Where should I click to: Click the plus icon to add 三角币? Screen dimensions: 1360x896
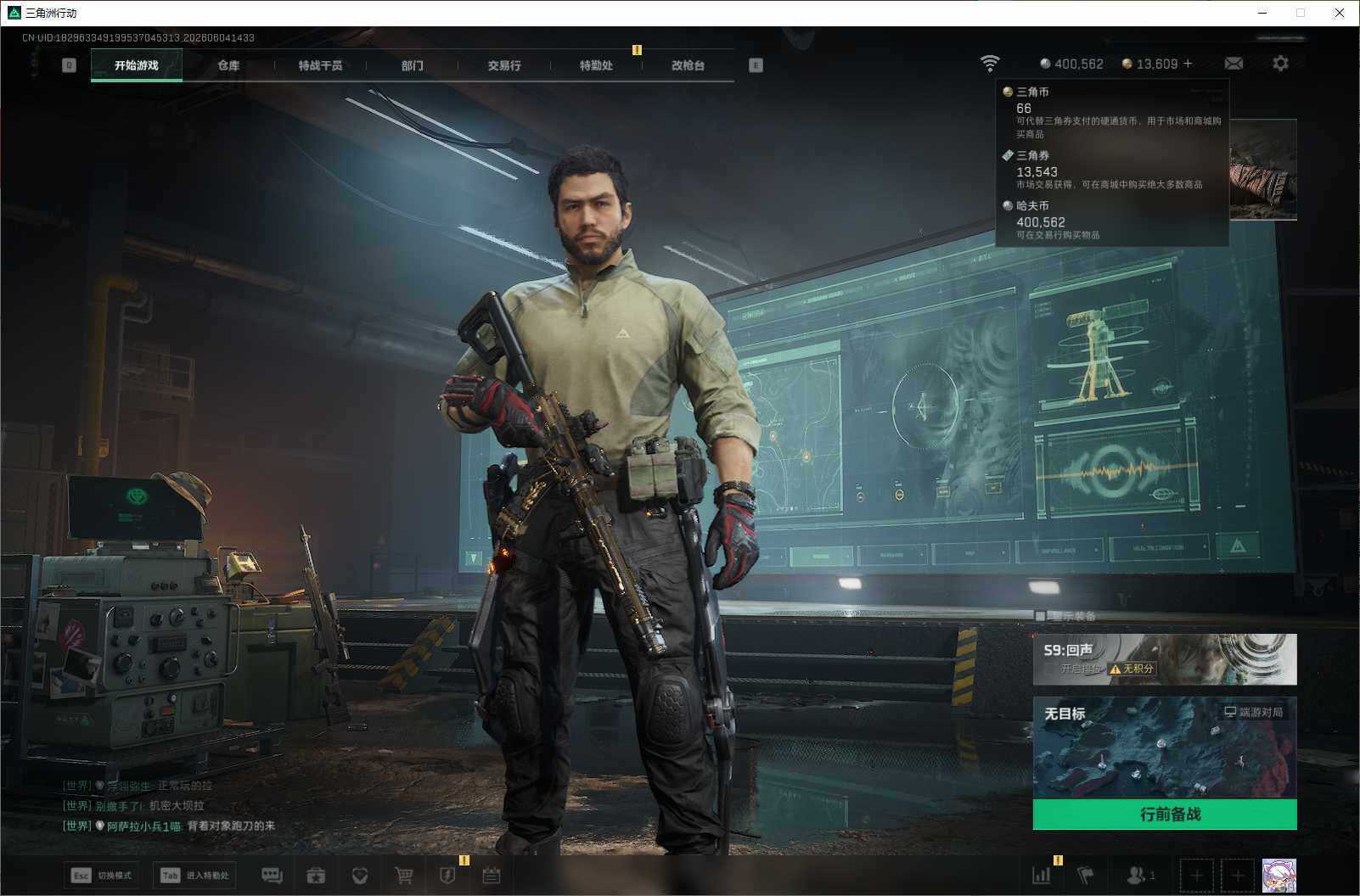[x=1188, y=64]
